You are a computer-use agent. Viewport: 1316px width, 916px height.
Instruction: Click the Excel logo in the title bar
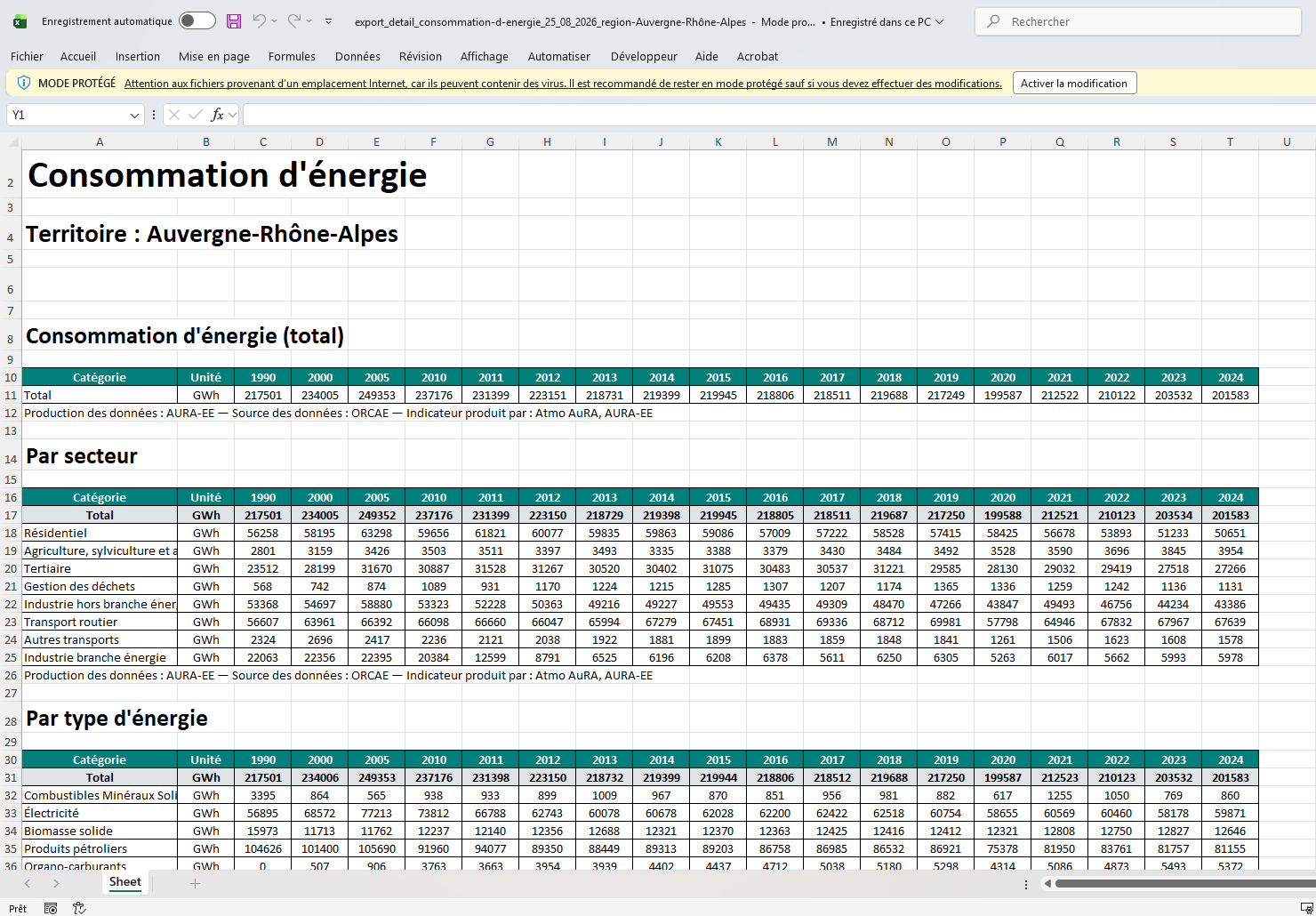point(20,21)
